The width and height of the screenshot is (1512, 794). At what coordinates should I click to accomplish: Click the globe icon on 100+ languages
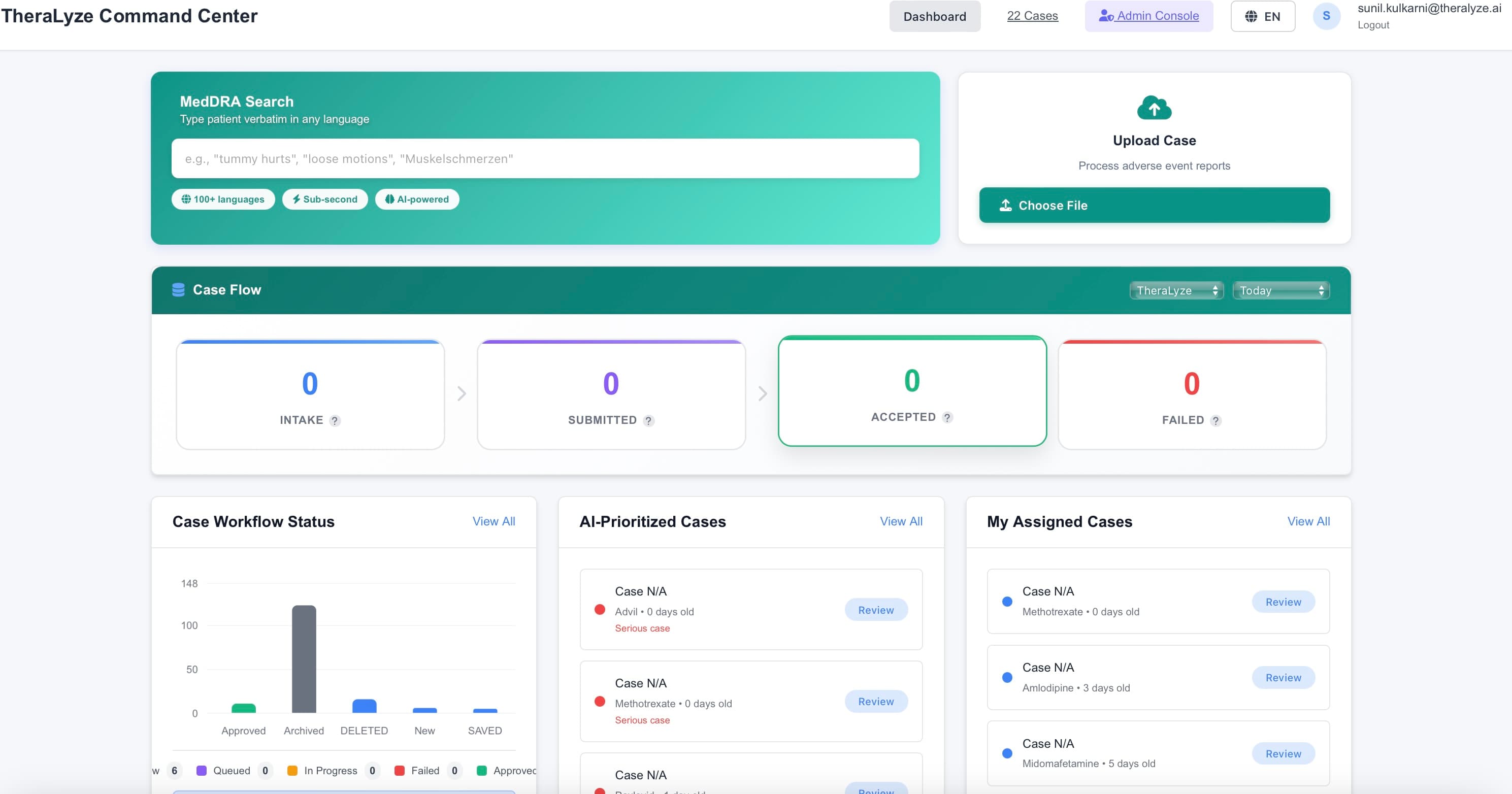(x=186, y=199)
